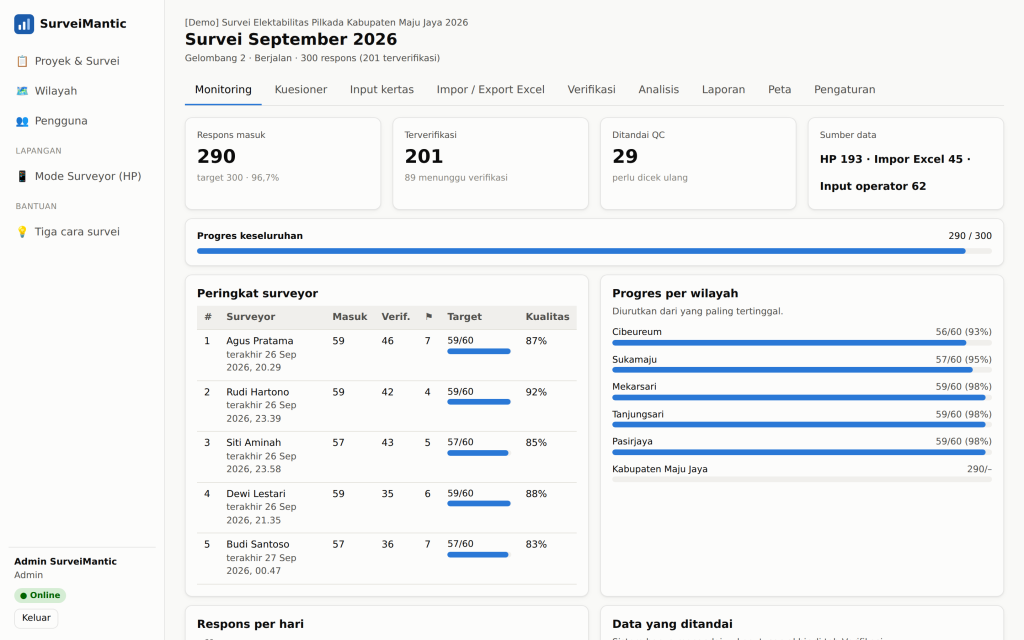Click the Kabupaten Maju Jaya progress bar
This screenshot has width=1024, height=640.
pyautogui.click(x=802, y=479)
